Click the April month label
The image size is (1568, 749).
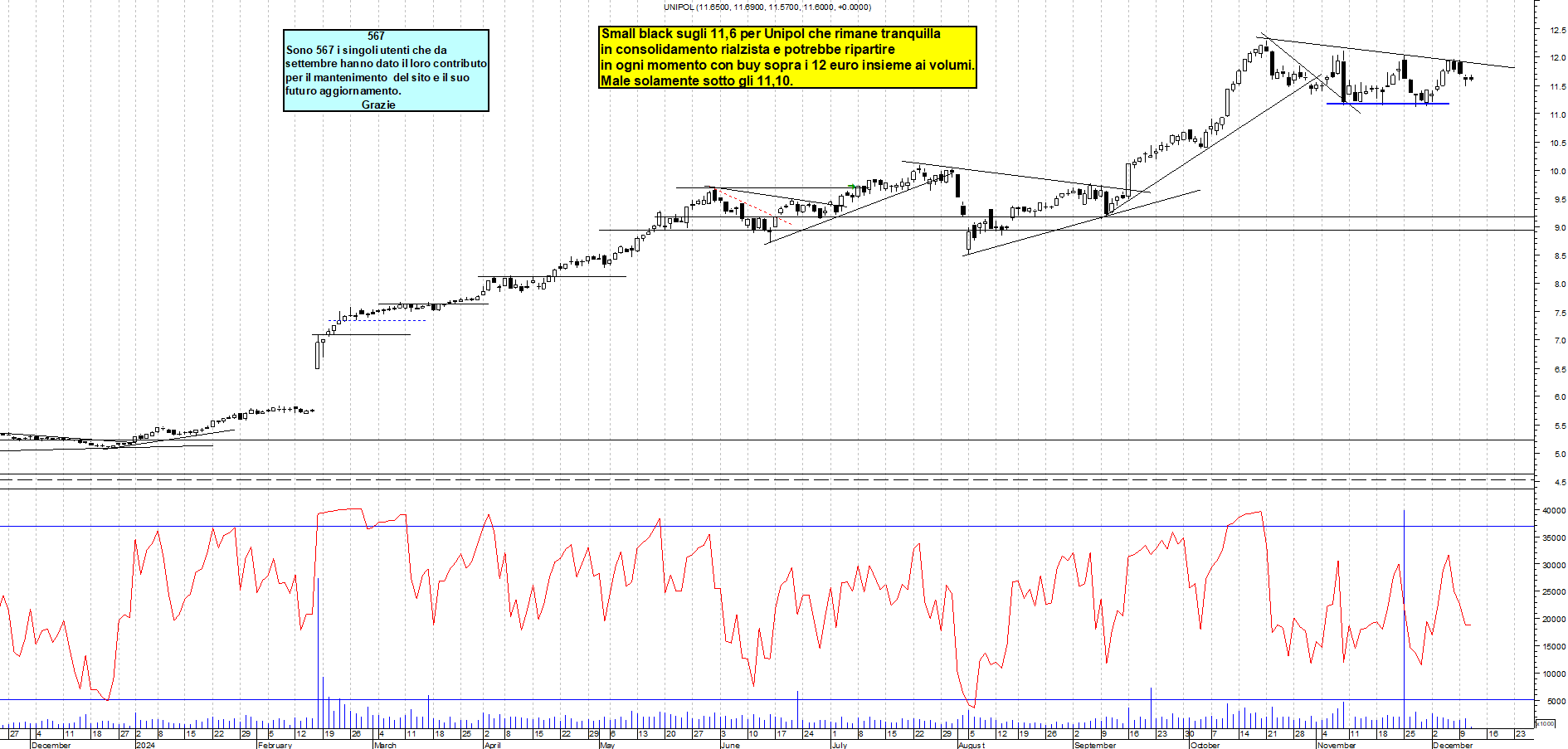[492, 745]
